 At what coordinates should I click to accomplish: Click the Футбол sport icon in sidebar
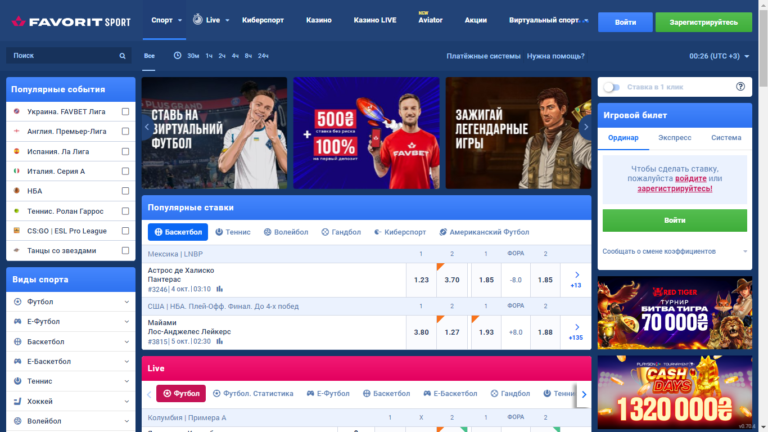[x=18, y=302]
